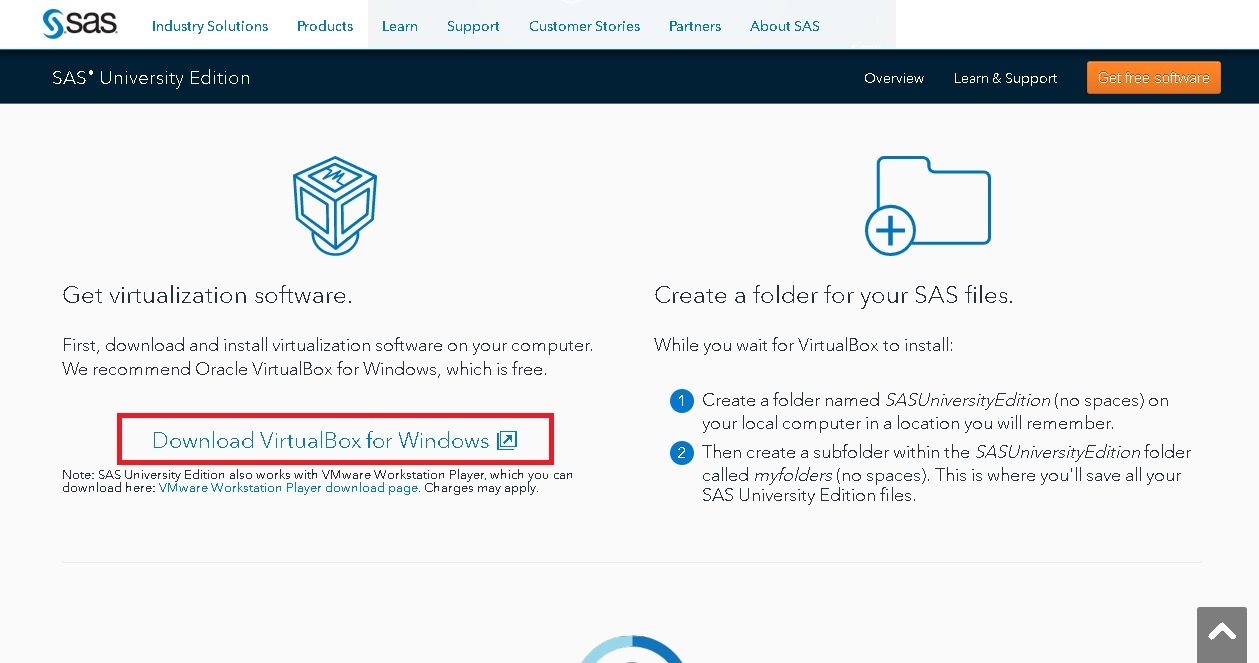
Task: Open the Support menu
Action: click(473, 26)
